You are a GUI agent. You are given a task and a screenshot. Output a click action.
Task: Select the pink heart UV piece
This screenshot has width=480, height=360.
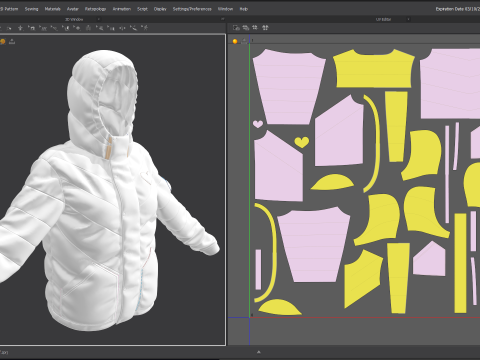[258, 124]
